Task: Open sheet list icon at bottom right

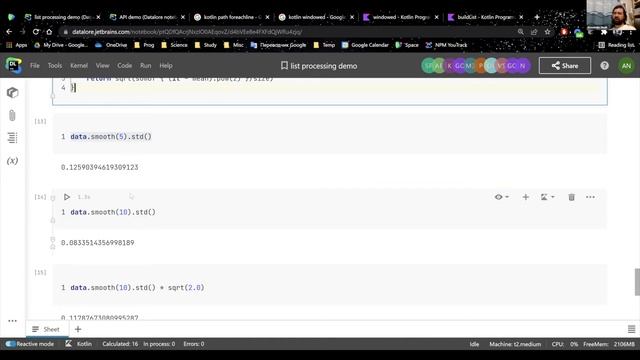Action: point(631,329)
